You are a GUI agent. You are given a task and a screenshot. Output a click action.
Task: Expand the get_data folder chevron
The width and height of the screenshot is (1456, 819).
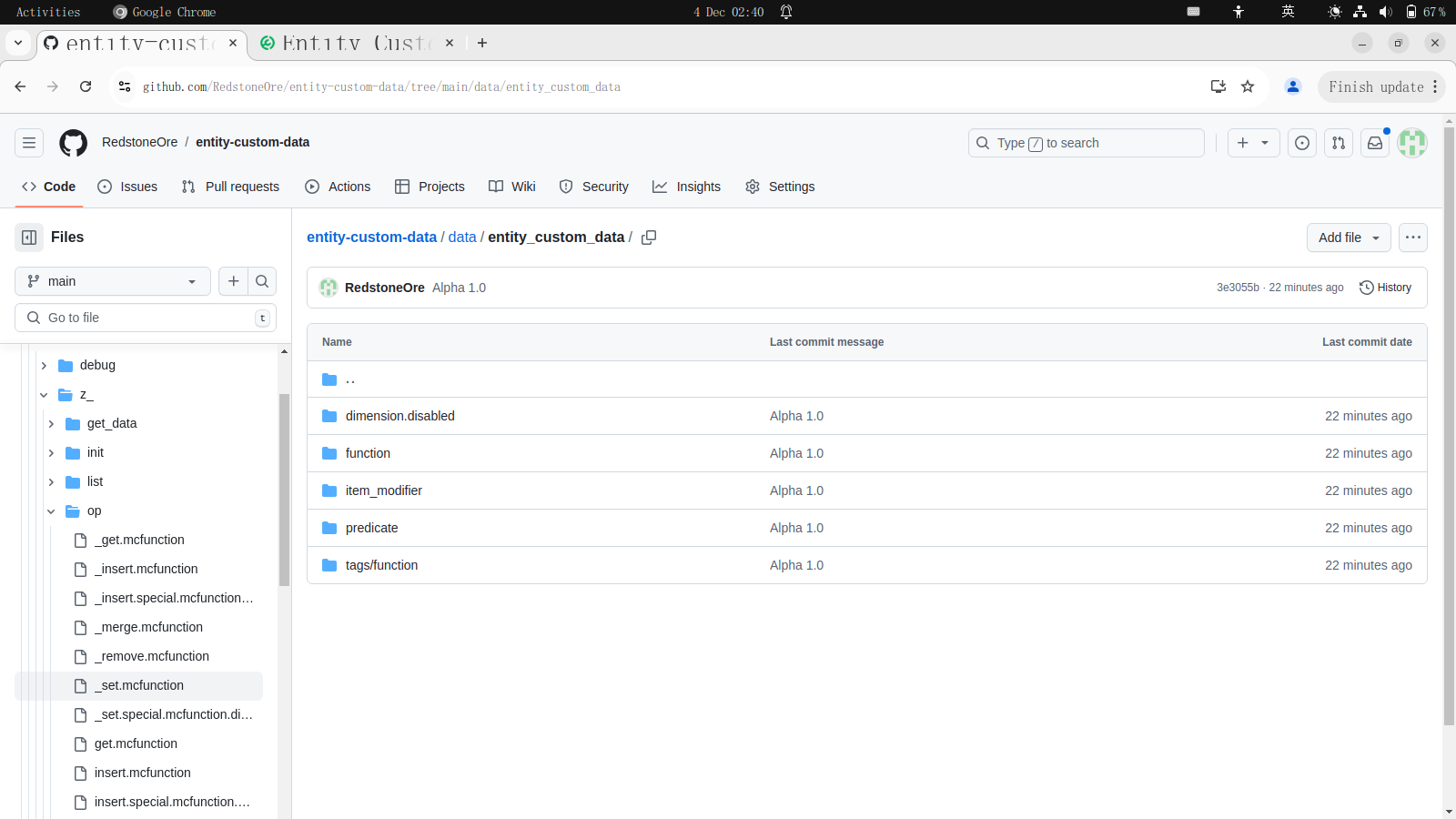[51, 424]
